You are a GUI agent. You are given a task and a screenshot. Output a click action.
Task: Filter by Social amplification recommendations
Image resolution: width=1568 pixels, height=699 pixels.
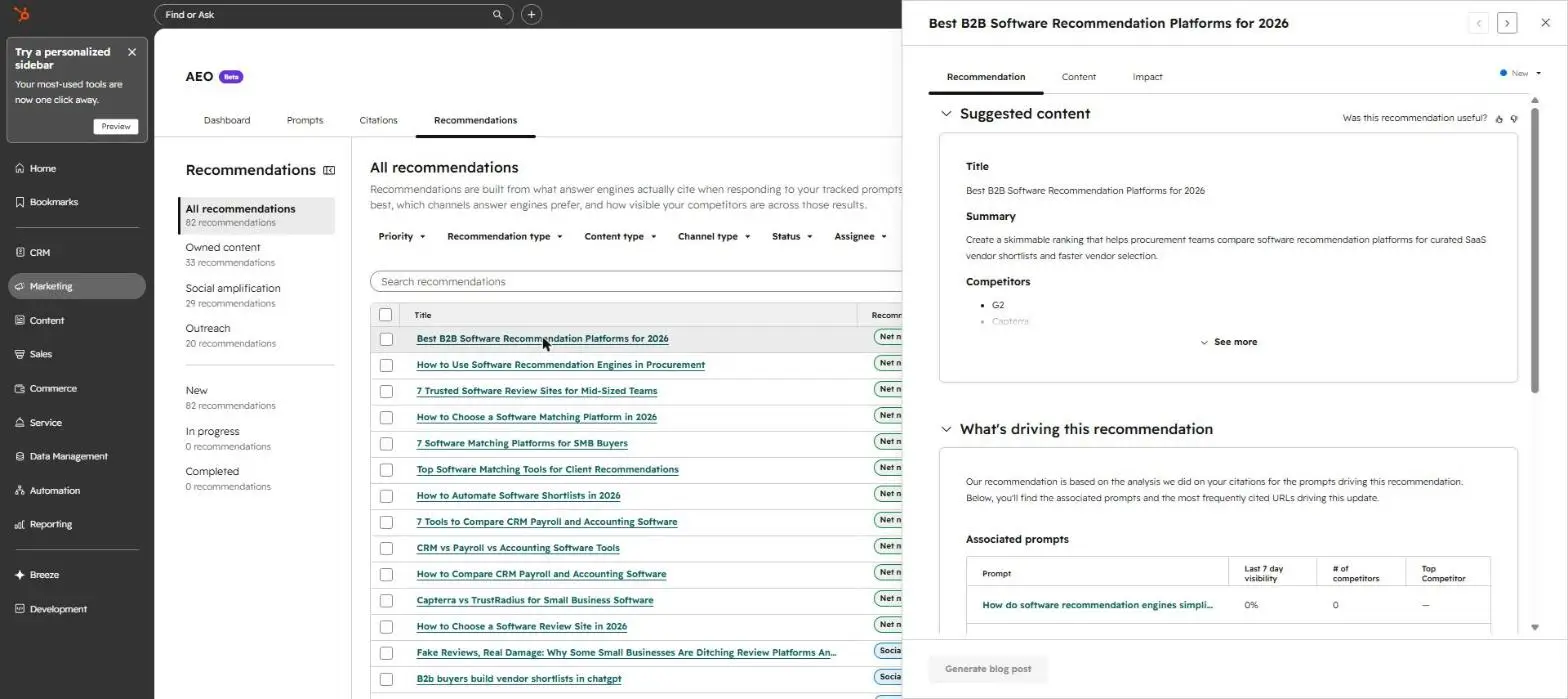(256, 295)
